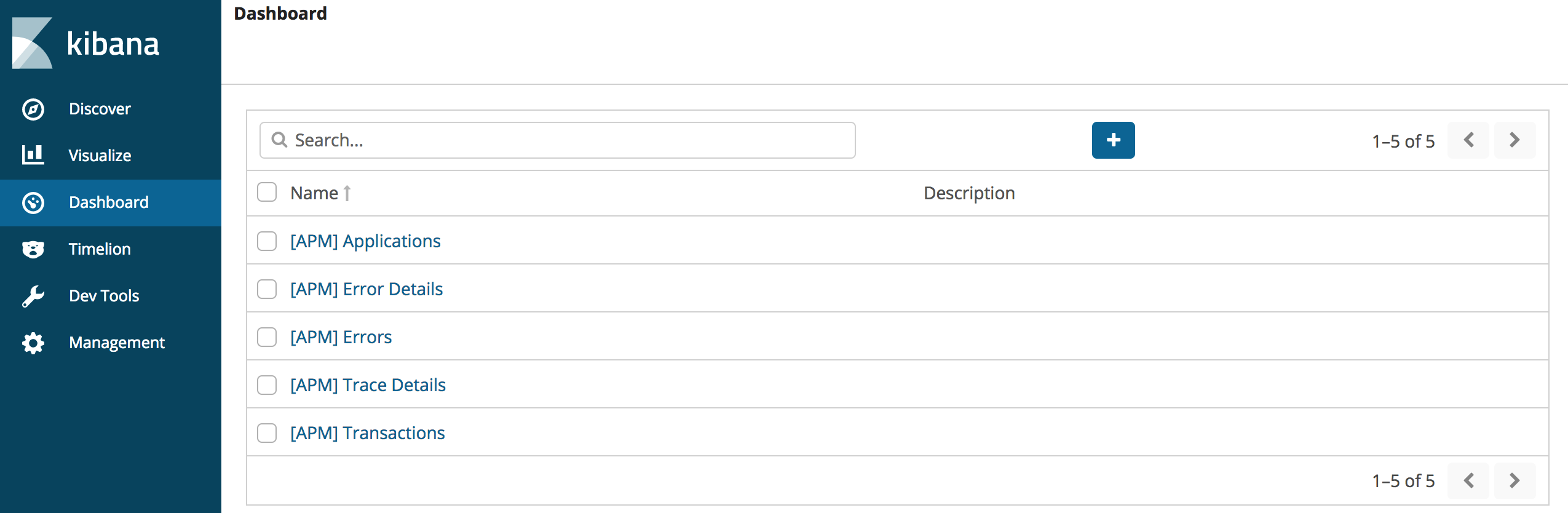Tick the [APM] Transactions checkbox

point(267,433)
